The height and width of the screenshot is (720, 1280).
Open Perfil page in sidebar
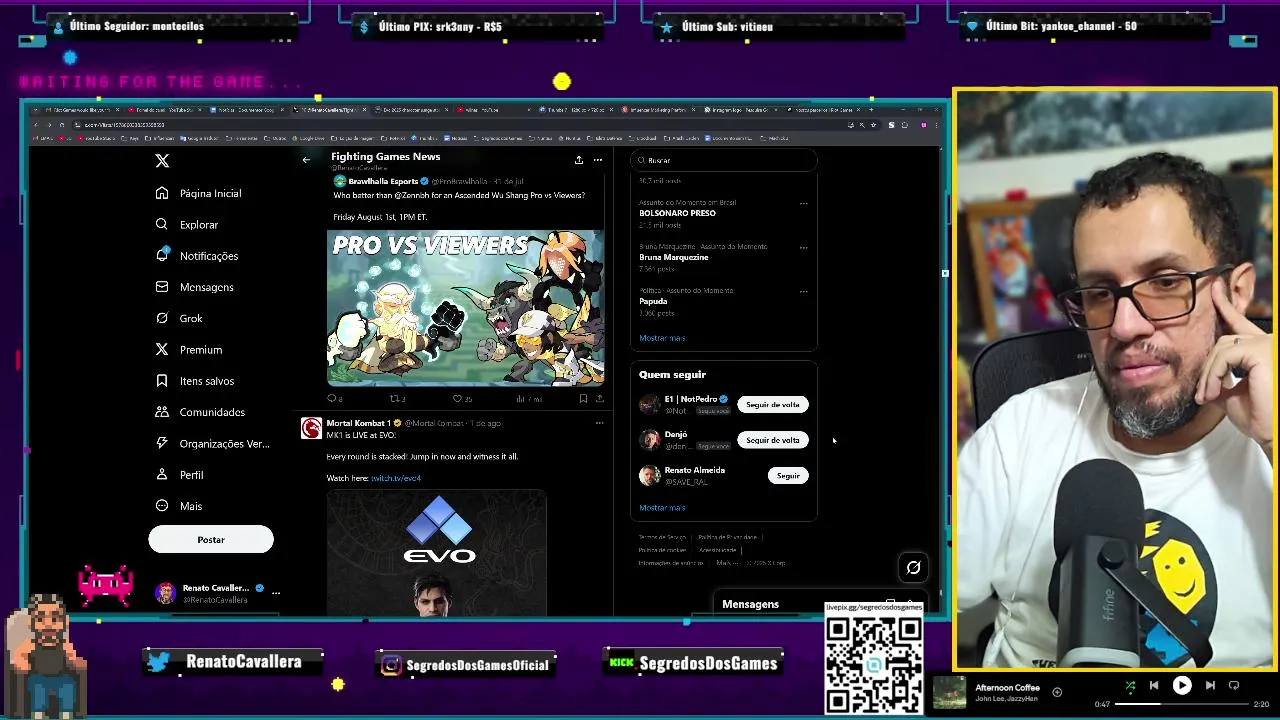pyautogui.click(x=180, y=475)
